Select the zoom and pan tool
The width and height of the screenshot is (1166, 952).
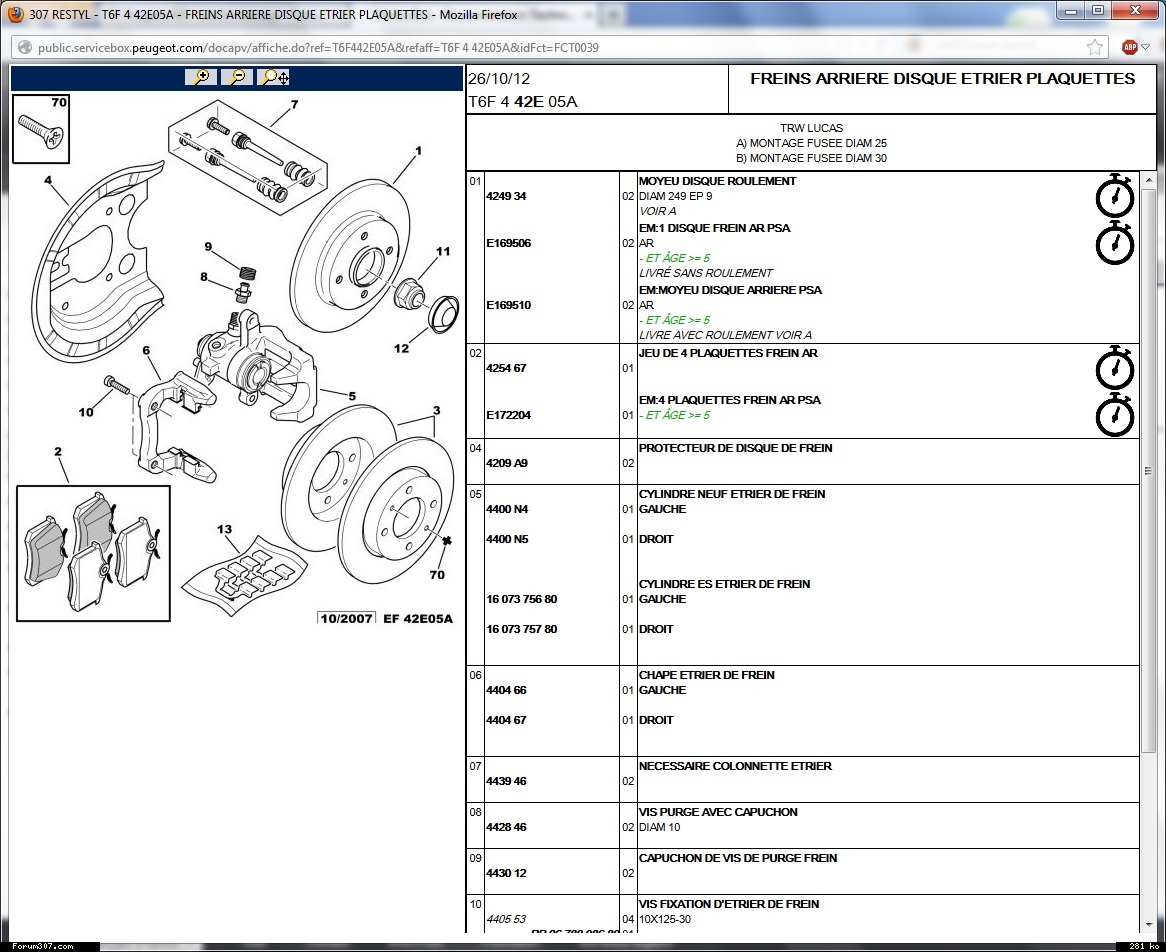pos(273,77)
